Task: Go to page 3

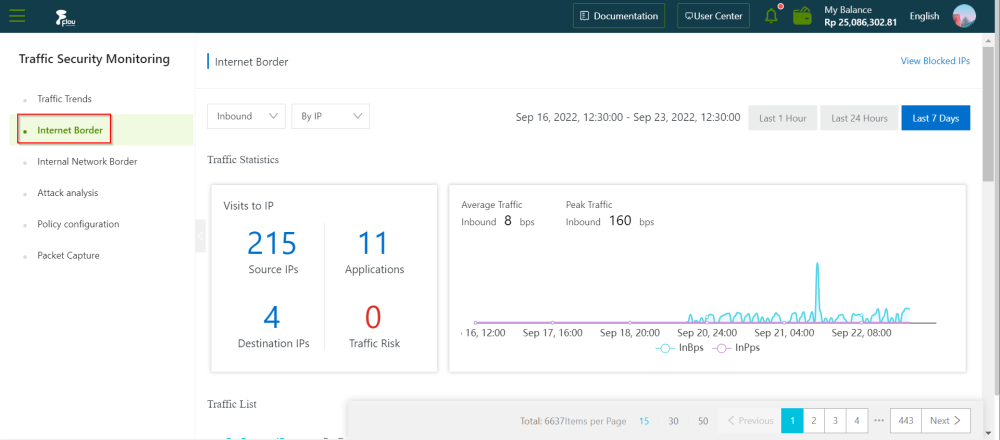Action: 835,421
